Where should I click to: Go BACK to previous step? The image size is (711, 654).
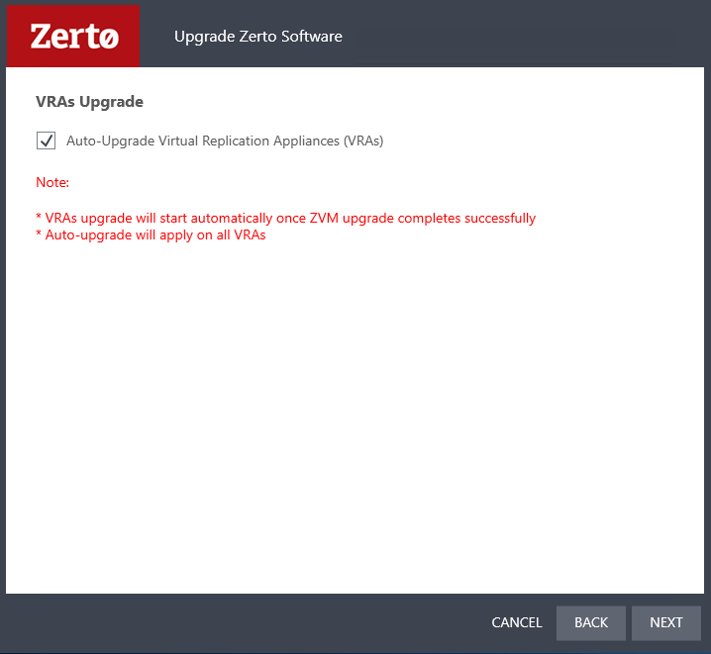(591, 623)
